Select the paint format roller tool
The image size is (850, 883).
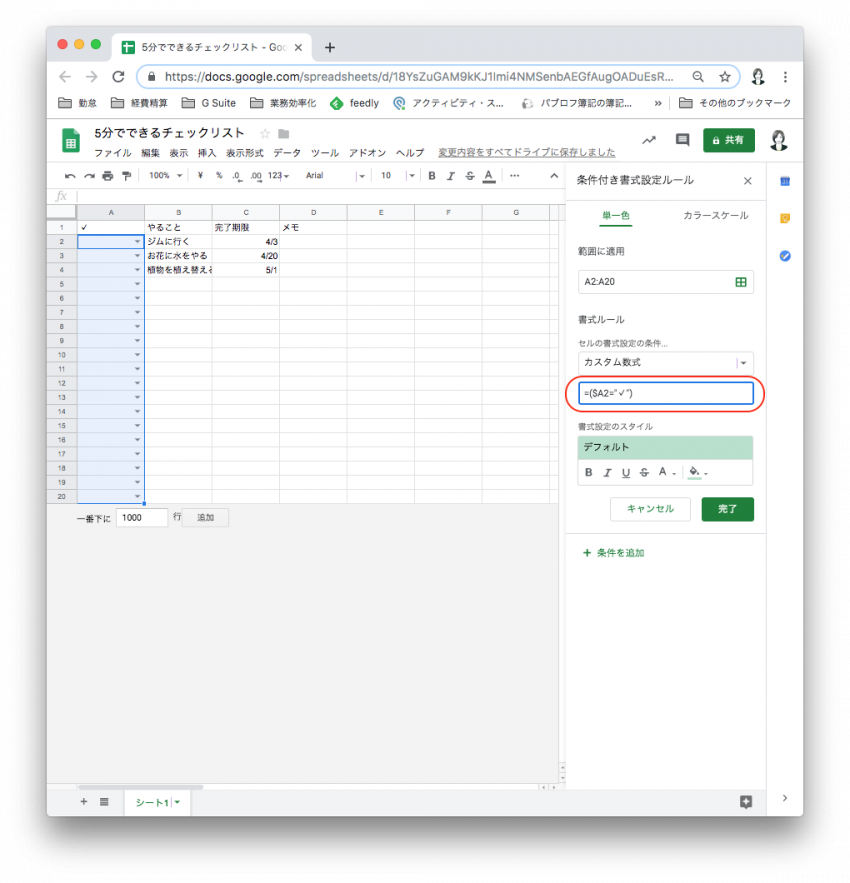(x=126, y=176)
